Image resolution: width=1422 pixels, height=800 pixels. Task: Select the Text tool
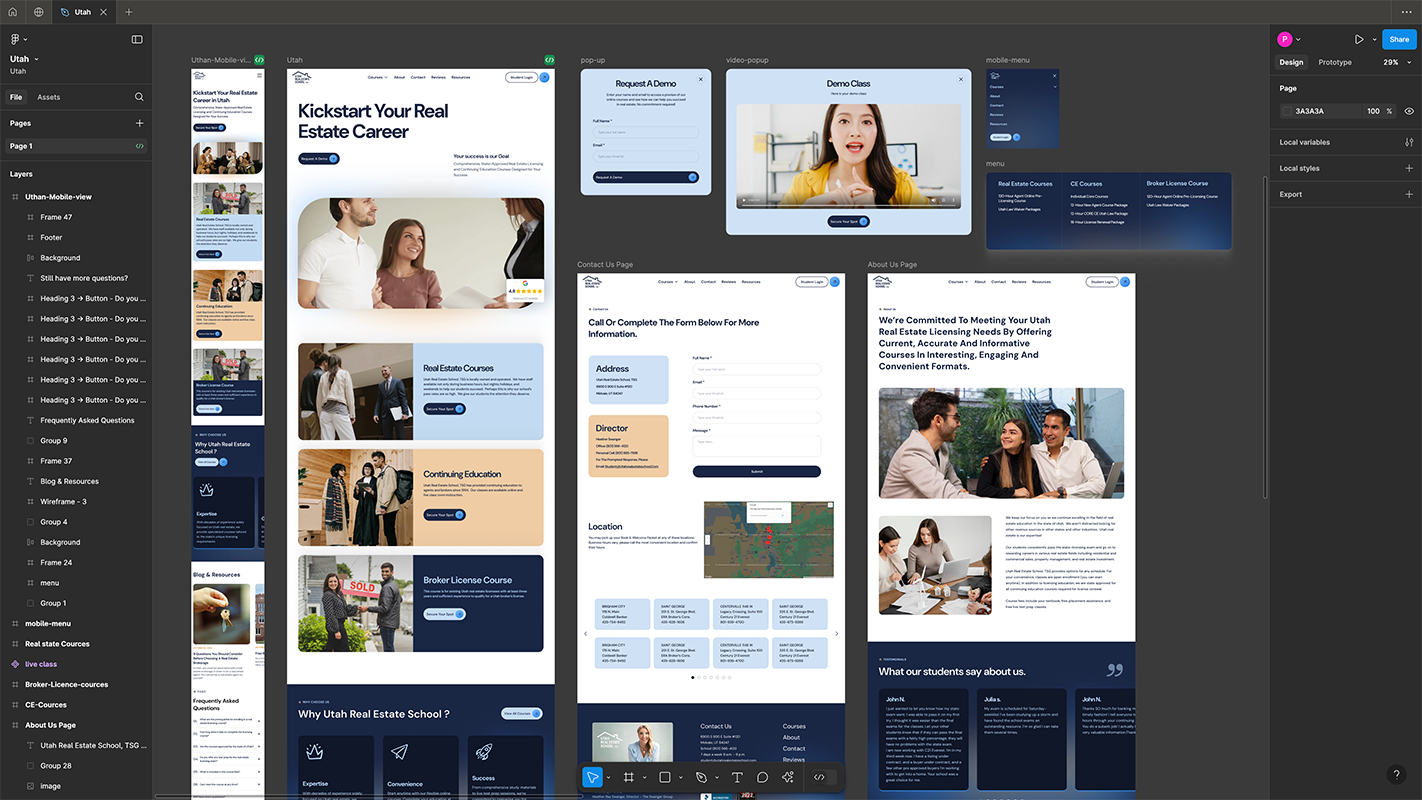736,777
